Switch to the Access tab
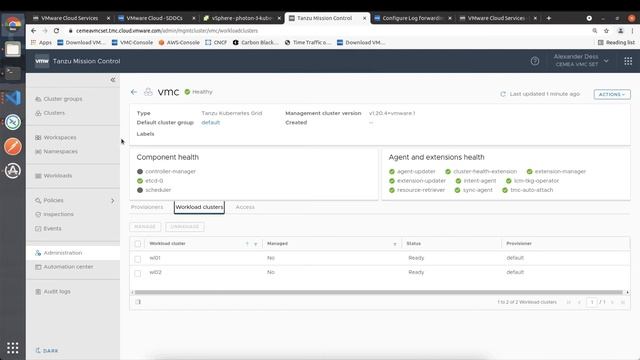Screen dimensions: 640x360 pyautogui.click(x=245, y=207)
